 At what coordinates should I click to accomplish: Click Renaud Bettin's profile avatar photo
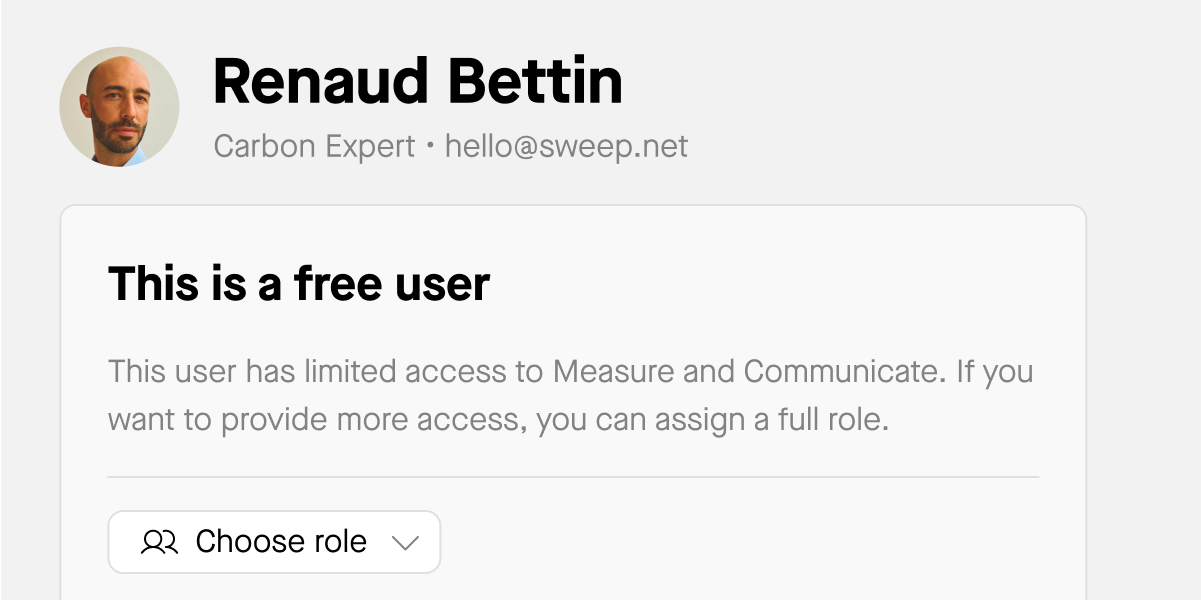(x=119, y=106)
